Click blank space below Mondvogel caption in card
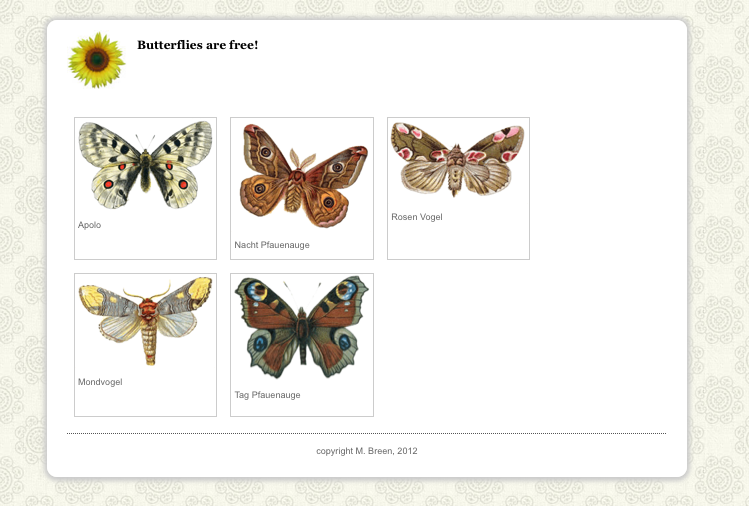This screenshot has width=749, height=506. (x=145, y=401)
